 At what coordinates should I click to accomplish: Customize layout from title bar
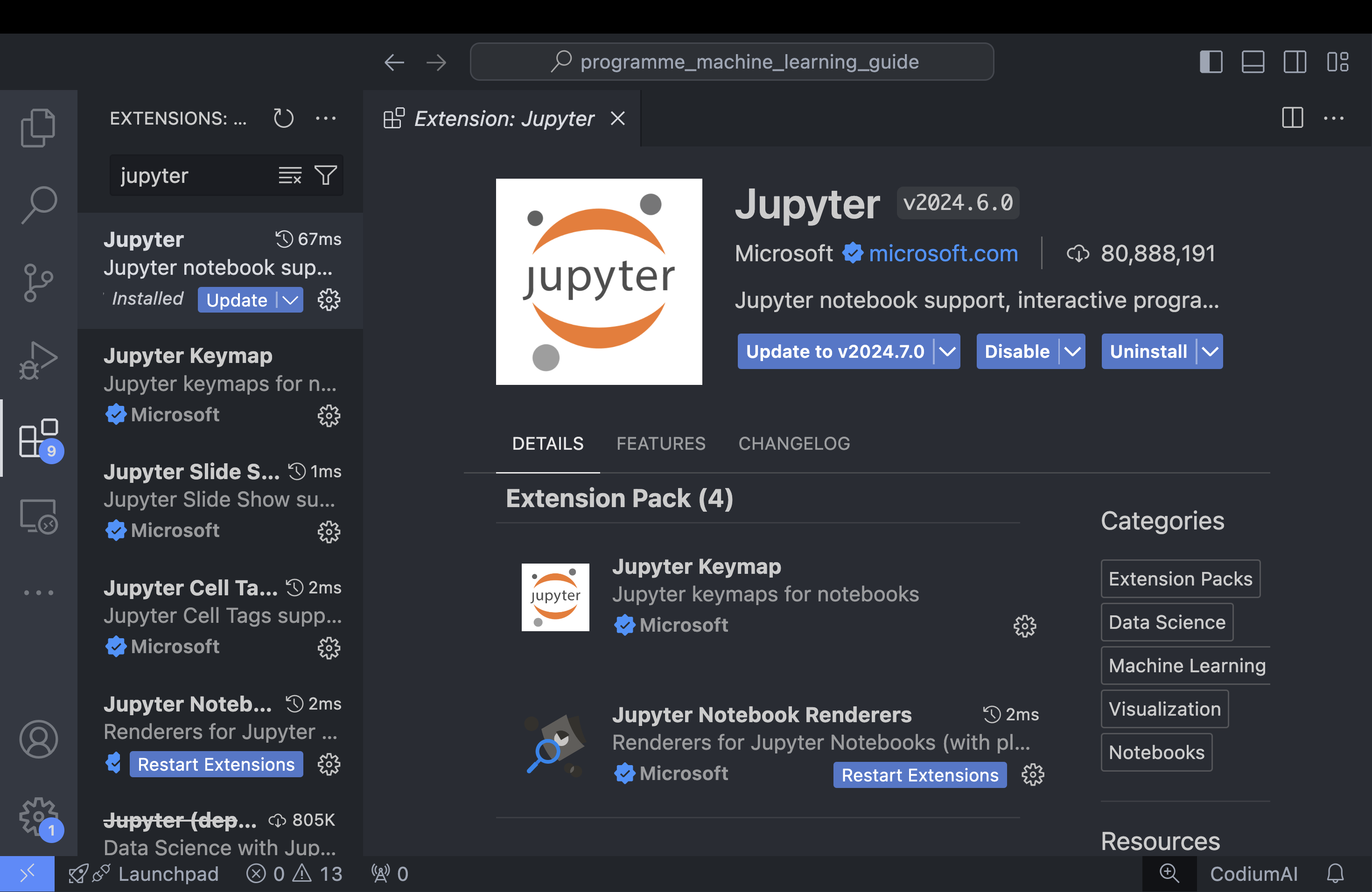pos(1337,62)
